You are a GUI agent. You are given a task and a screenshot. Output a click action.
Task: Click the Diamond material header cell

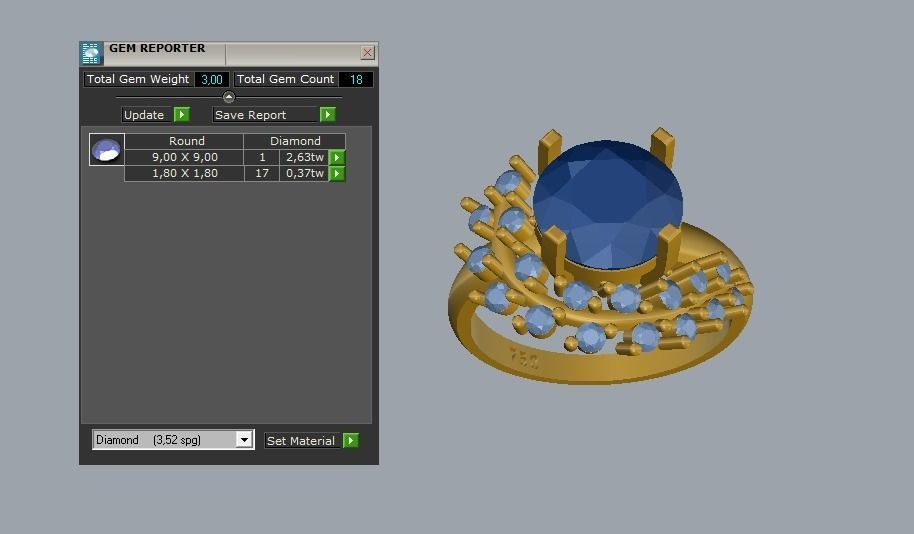(x=295, y=141)
